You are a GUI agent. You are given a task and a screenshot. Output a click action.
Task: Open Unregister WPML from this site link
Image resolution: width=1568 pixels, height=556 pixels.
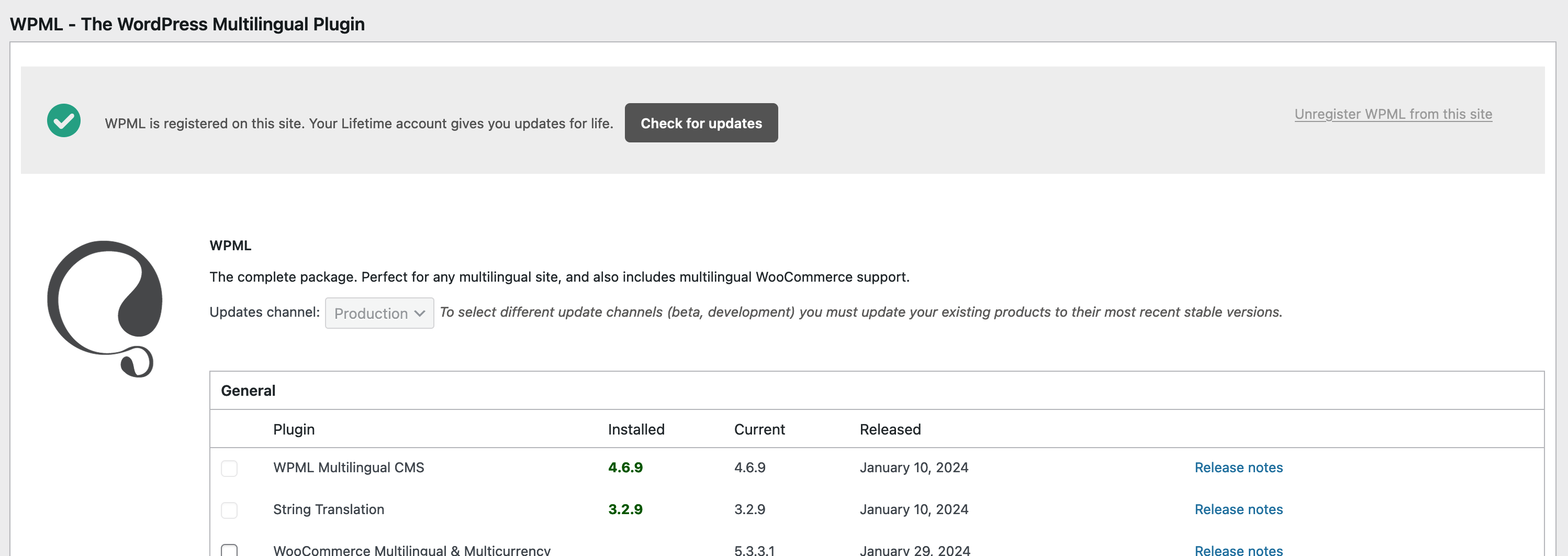pyautogui.click(x=1393, y=114)
